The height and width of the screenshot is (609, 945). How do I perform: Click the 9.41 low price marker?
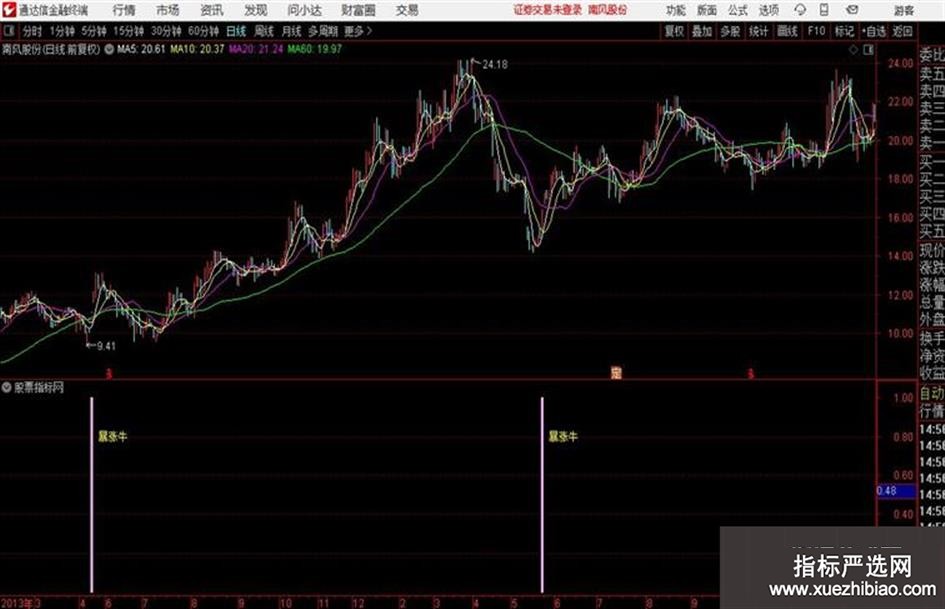click(106, 346)
